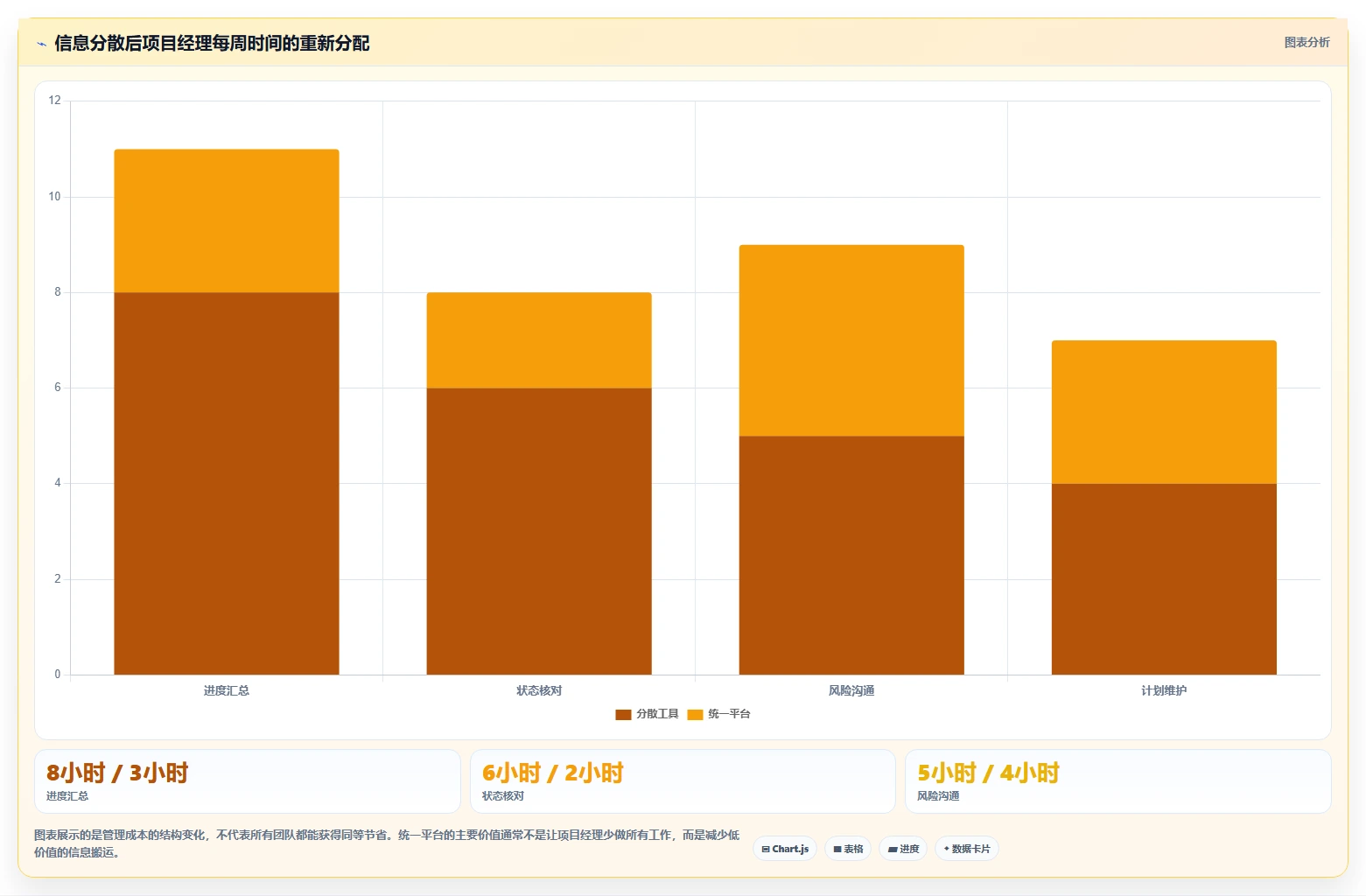Click the 分散工具 bar segment for 风险沟通

(x=851, y=555)
